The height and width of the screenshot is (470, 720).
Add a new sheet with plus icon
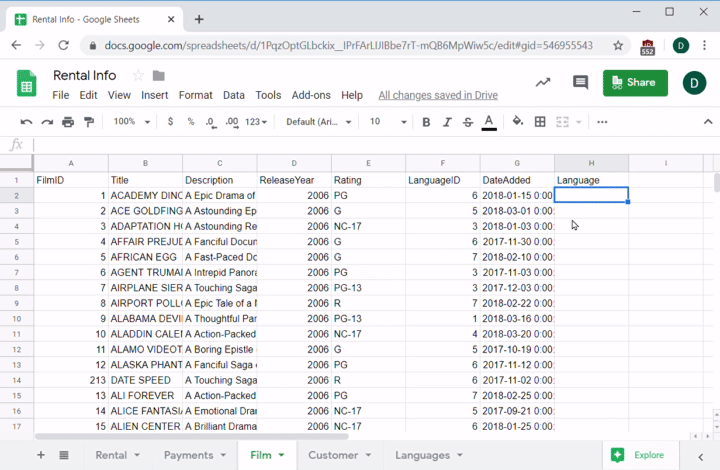click(41, 455)
